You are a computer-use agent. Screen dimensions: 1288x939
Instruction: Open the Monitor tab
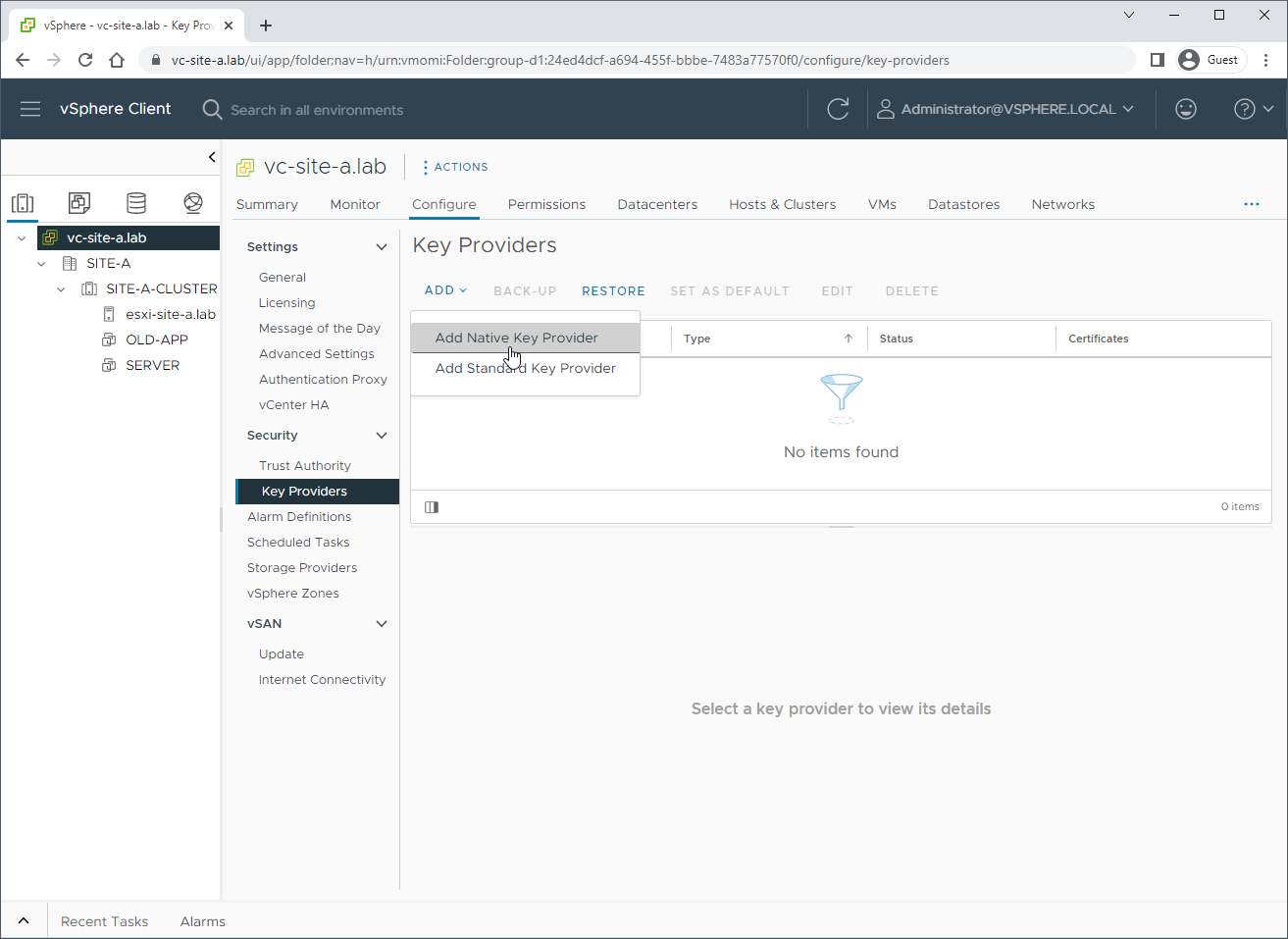point(355,204)
